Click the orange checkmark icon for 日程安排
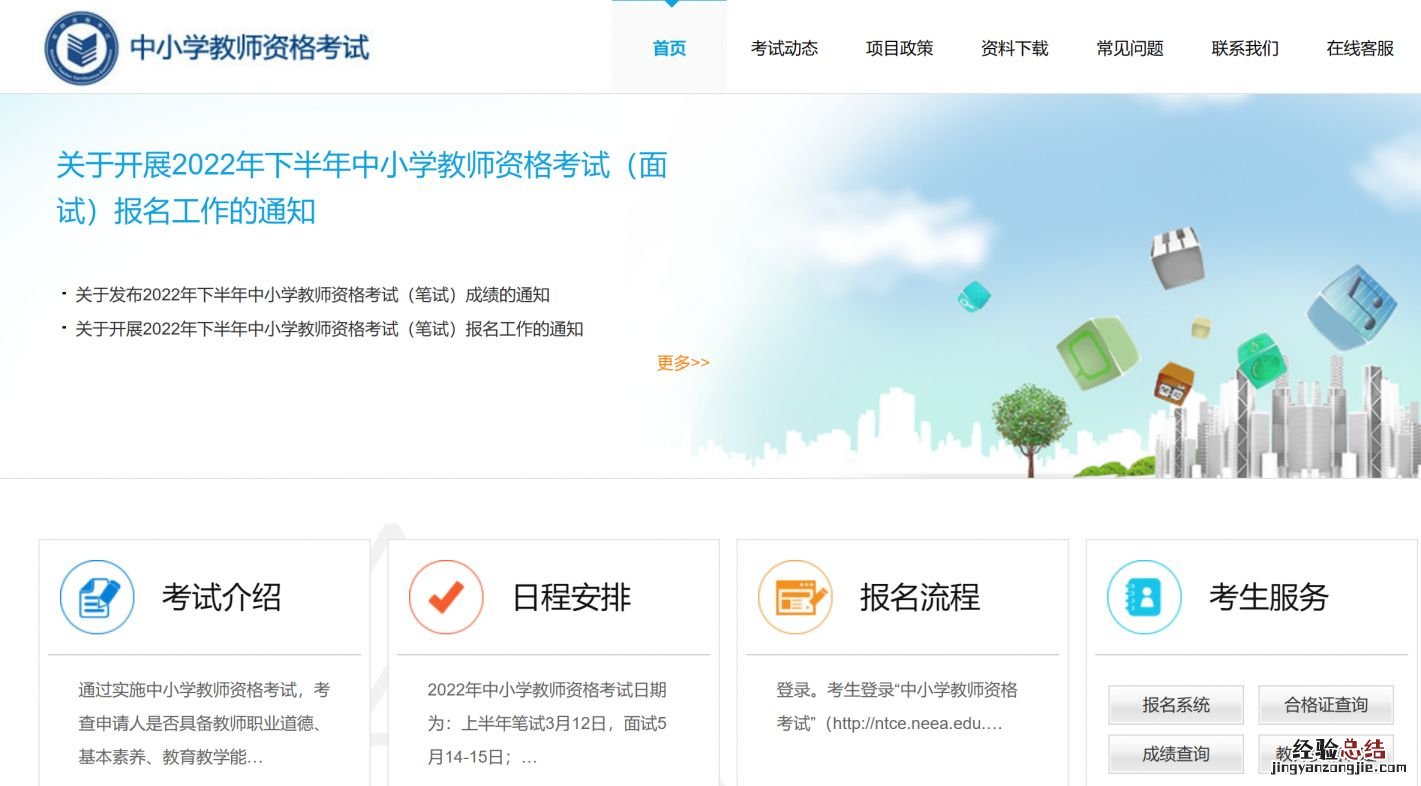 pos(446,597)
